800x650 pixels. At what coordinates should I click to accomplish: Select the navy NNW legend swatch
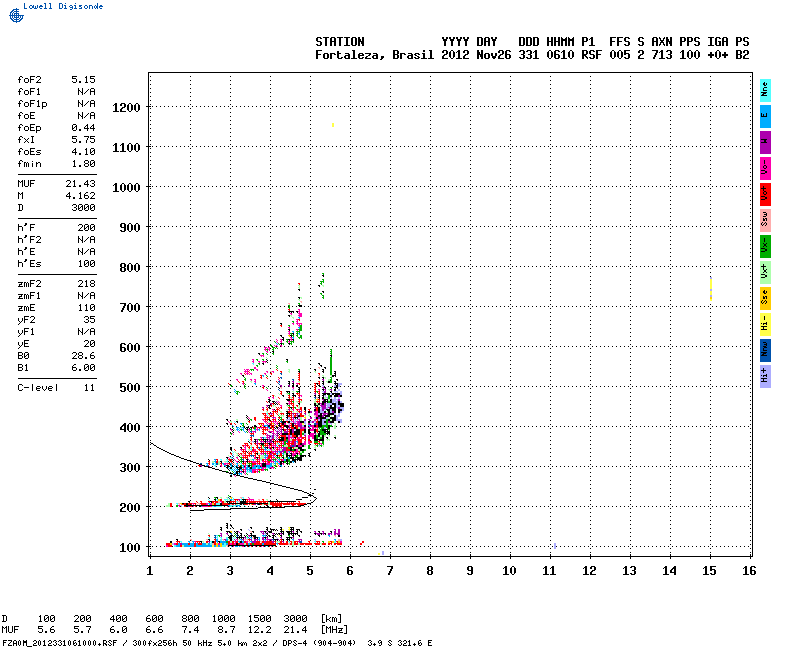[x=765, y=351]
